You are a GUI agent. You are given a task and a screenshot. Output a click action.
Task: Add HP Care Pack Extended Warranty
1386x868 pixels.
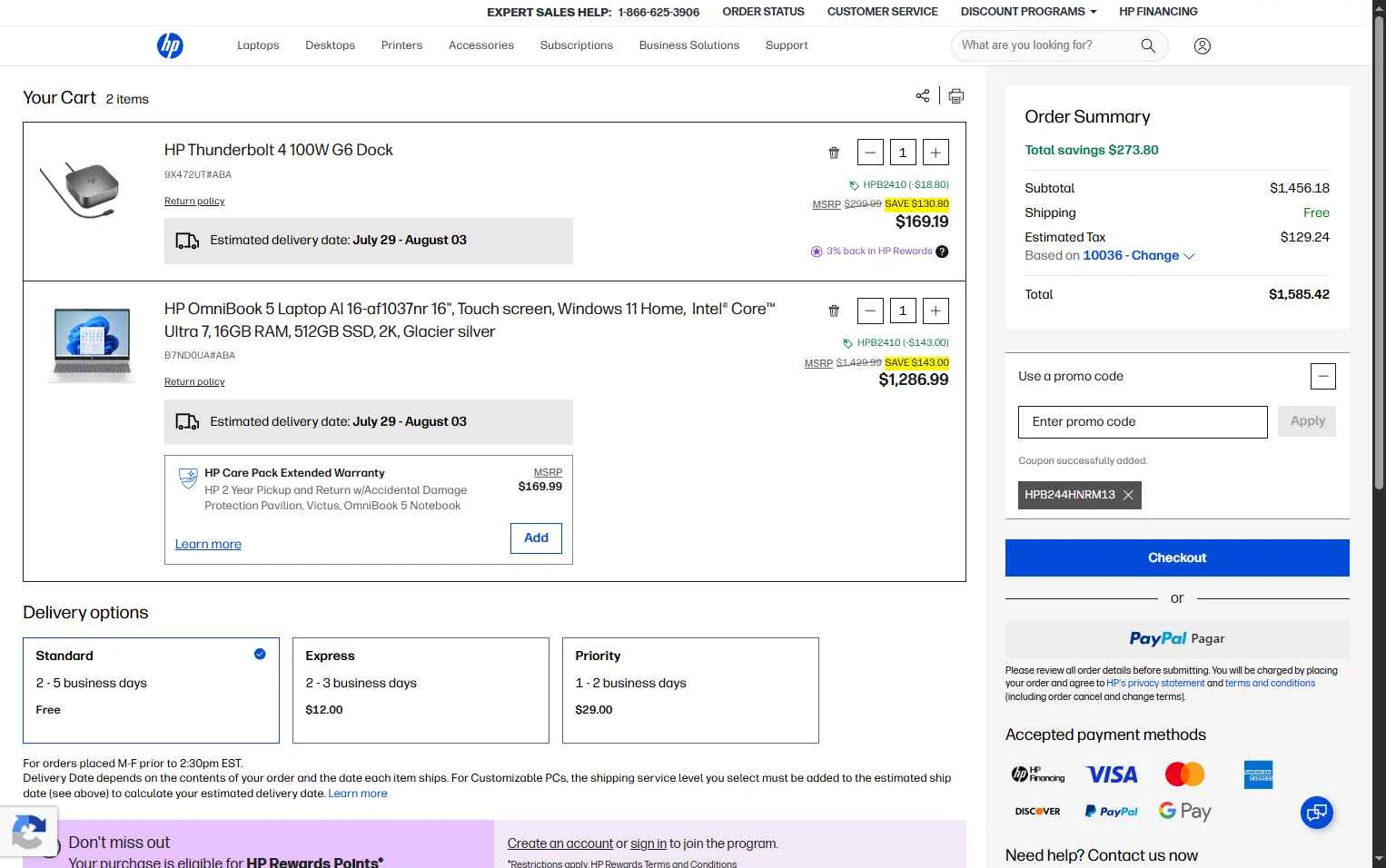click(536, 538)
